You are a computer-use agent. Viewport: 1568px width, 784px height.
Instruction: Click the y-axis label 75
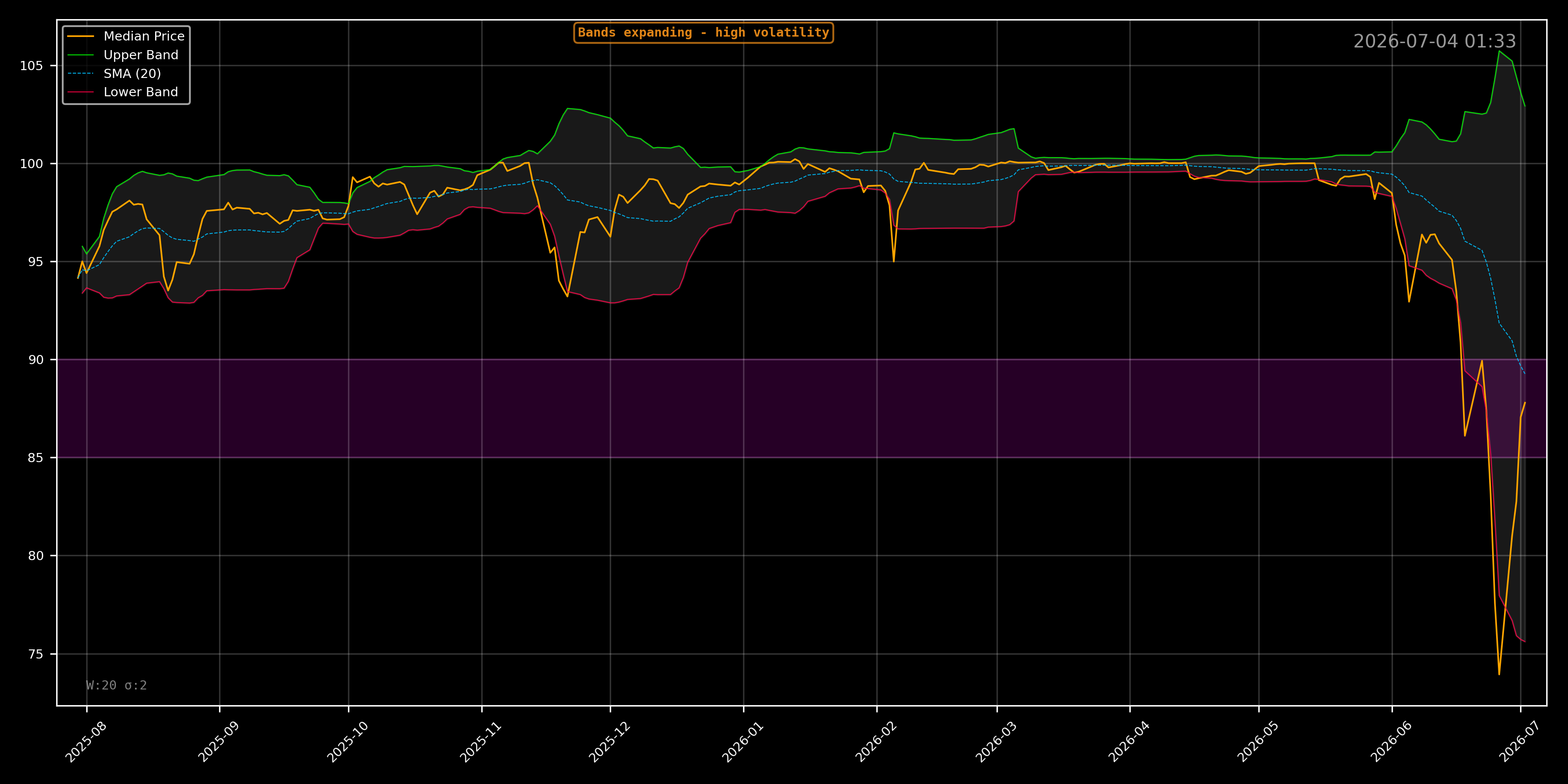coord(36,654)
